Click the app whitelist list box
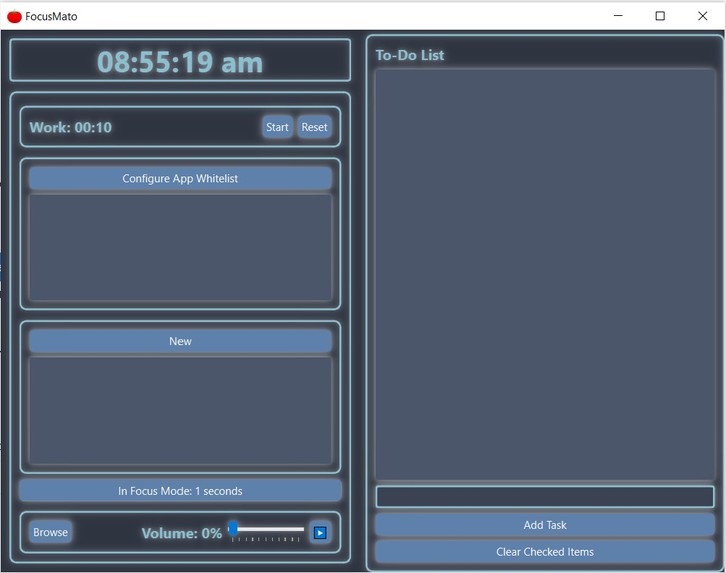This screenshot has width=726, height=573. [x=180, y=248]
